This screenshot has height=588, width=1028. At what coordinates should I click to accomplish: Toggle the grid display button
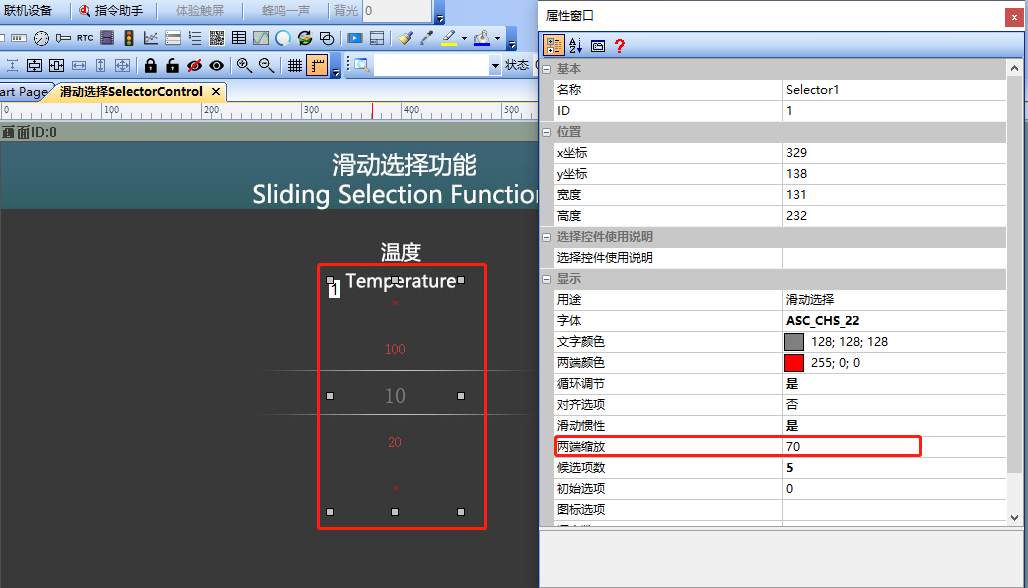[x=295, y=65]
